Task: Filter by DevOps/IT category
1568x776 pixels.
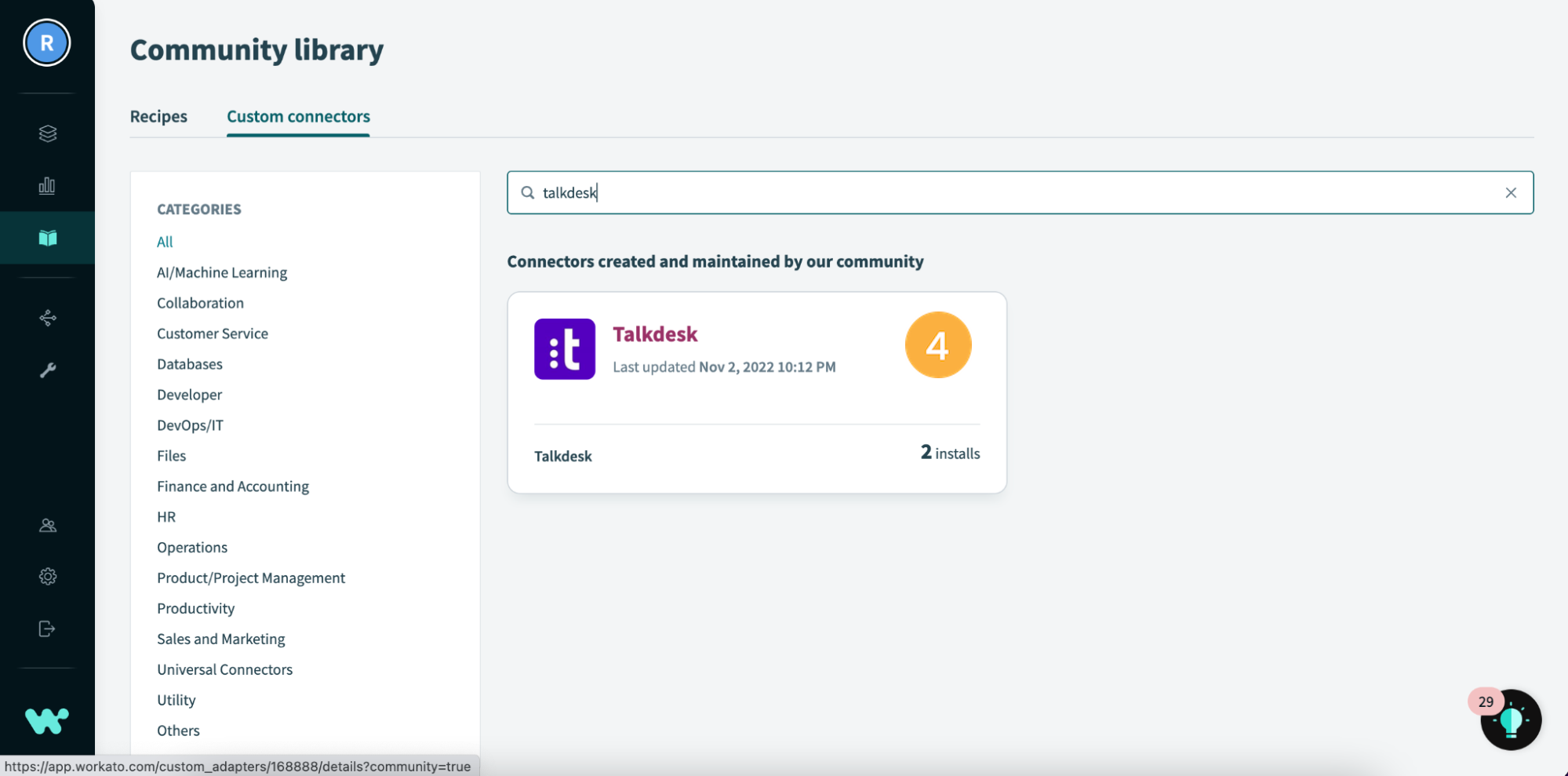Action: tap(190, 425)
